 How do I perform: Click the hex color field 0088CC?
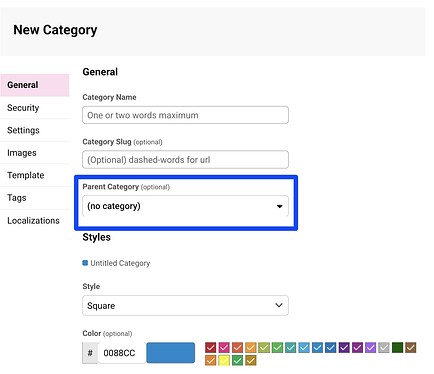point(122,353)
